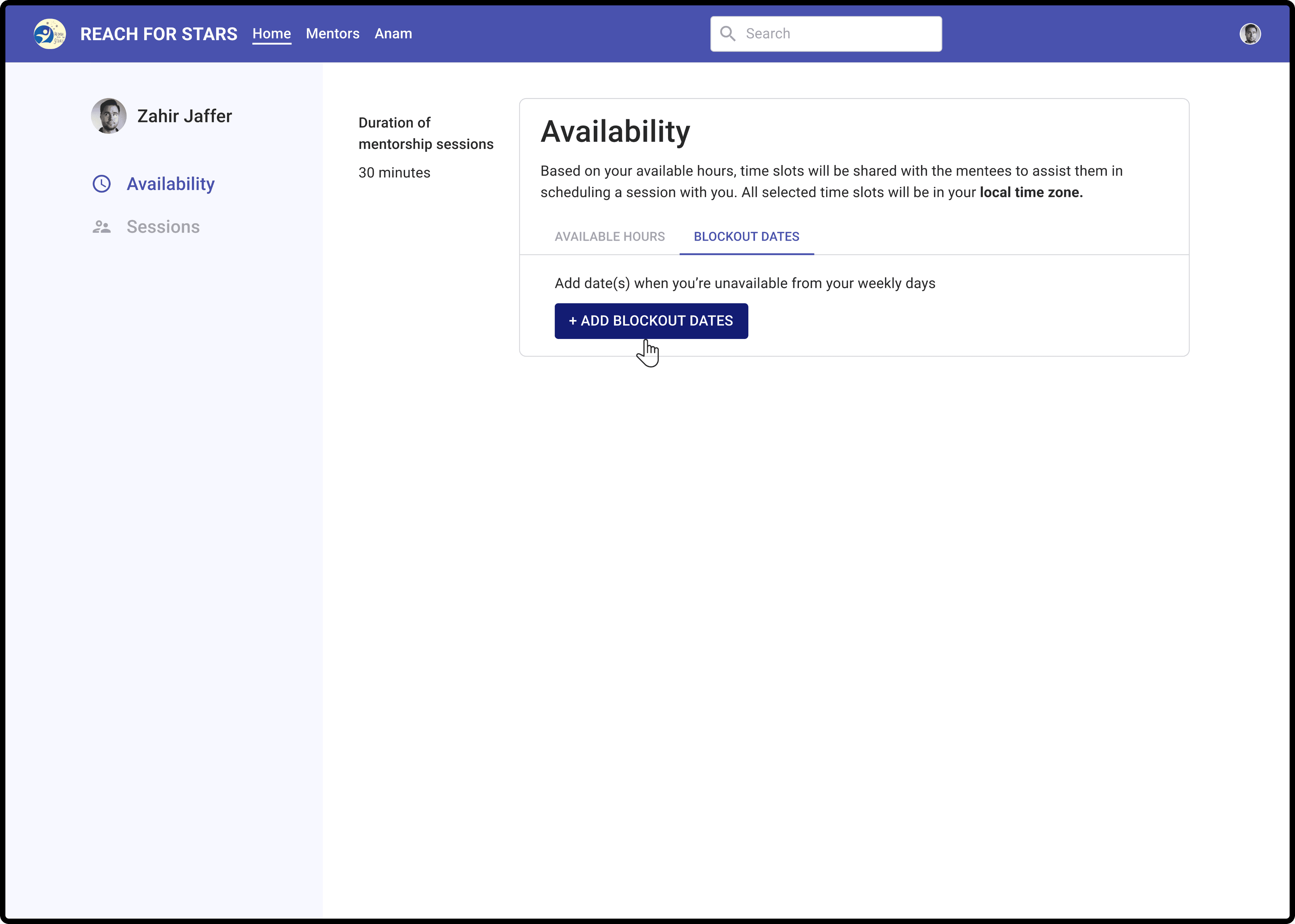
Task: Click the Availability page heading
Action: point(615,132)
